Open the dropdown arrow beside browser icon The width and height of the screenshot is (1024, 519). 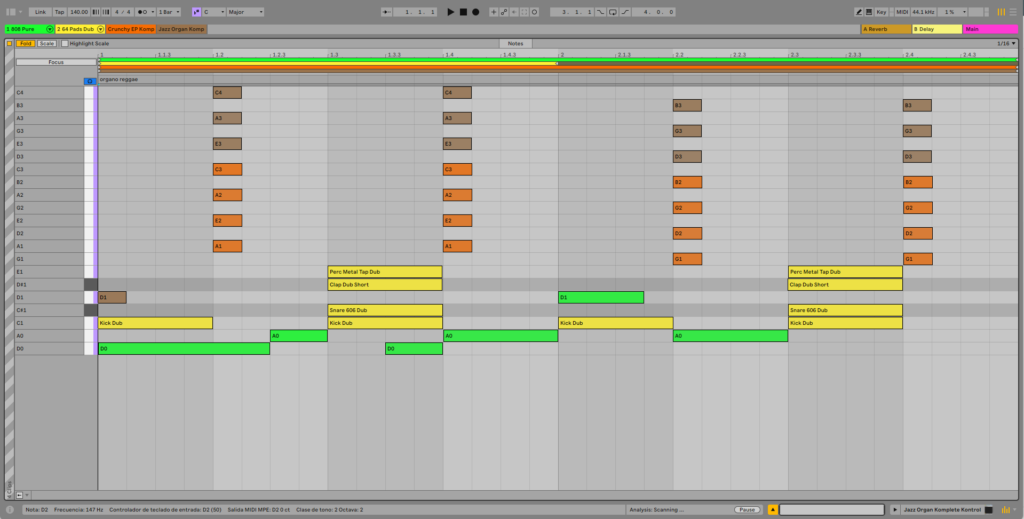[20, 12]
